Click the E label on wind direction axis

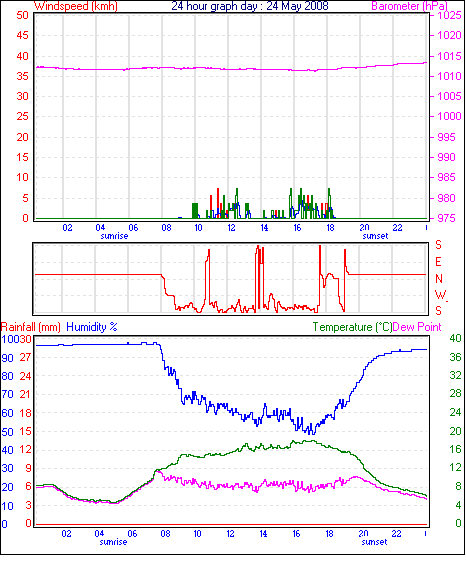(438, 262)
